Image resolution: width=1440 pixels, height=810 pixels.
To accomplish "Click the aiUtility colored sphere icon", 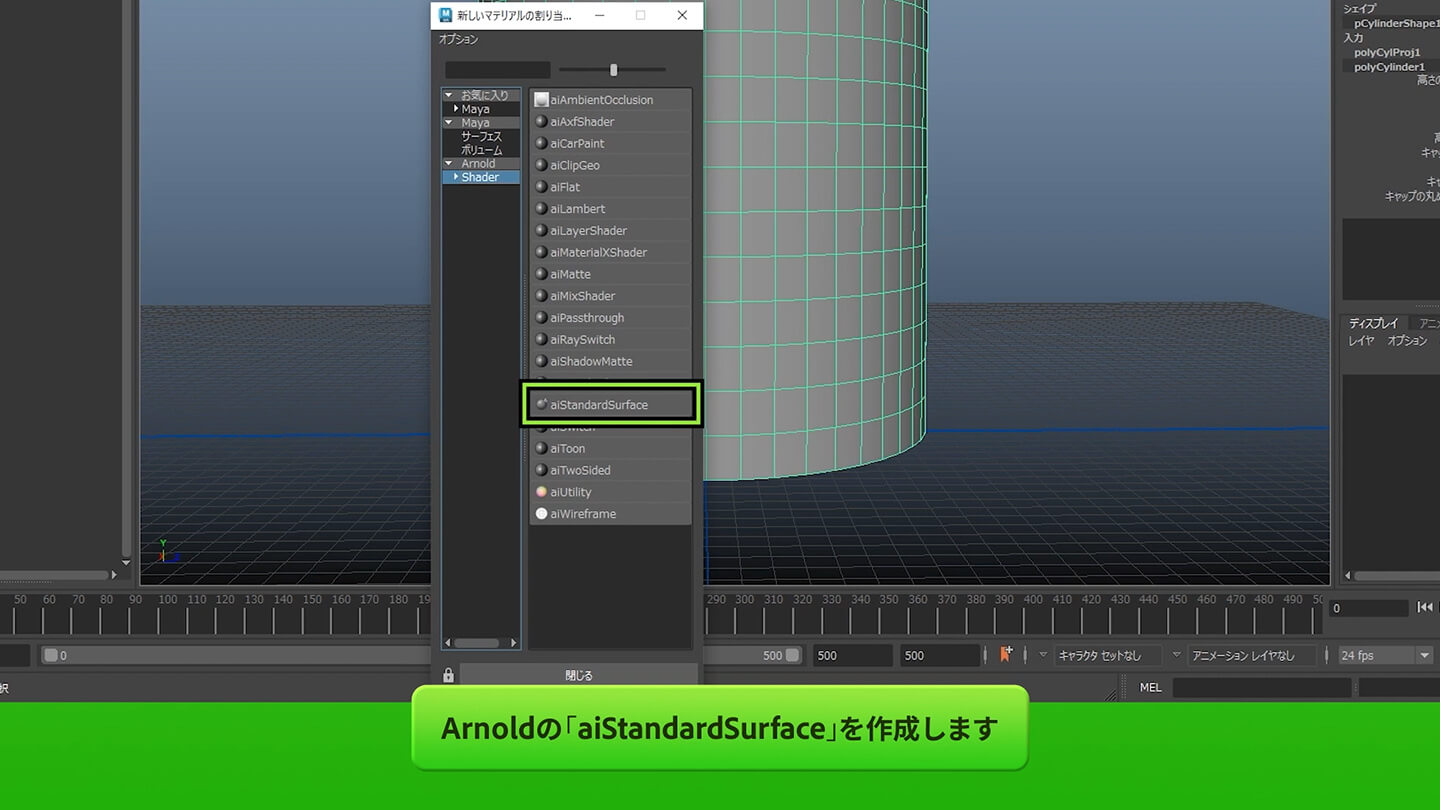I will [541, 492].
